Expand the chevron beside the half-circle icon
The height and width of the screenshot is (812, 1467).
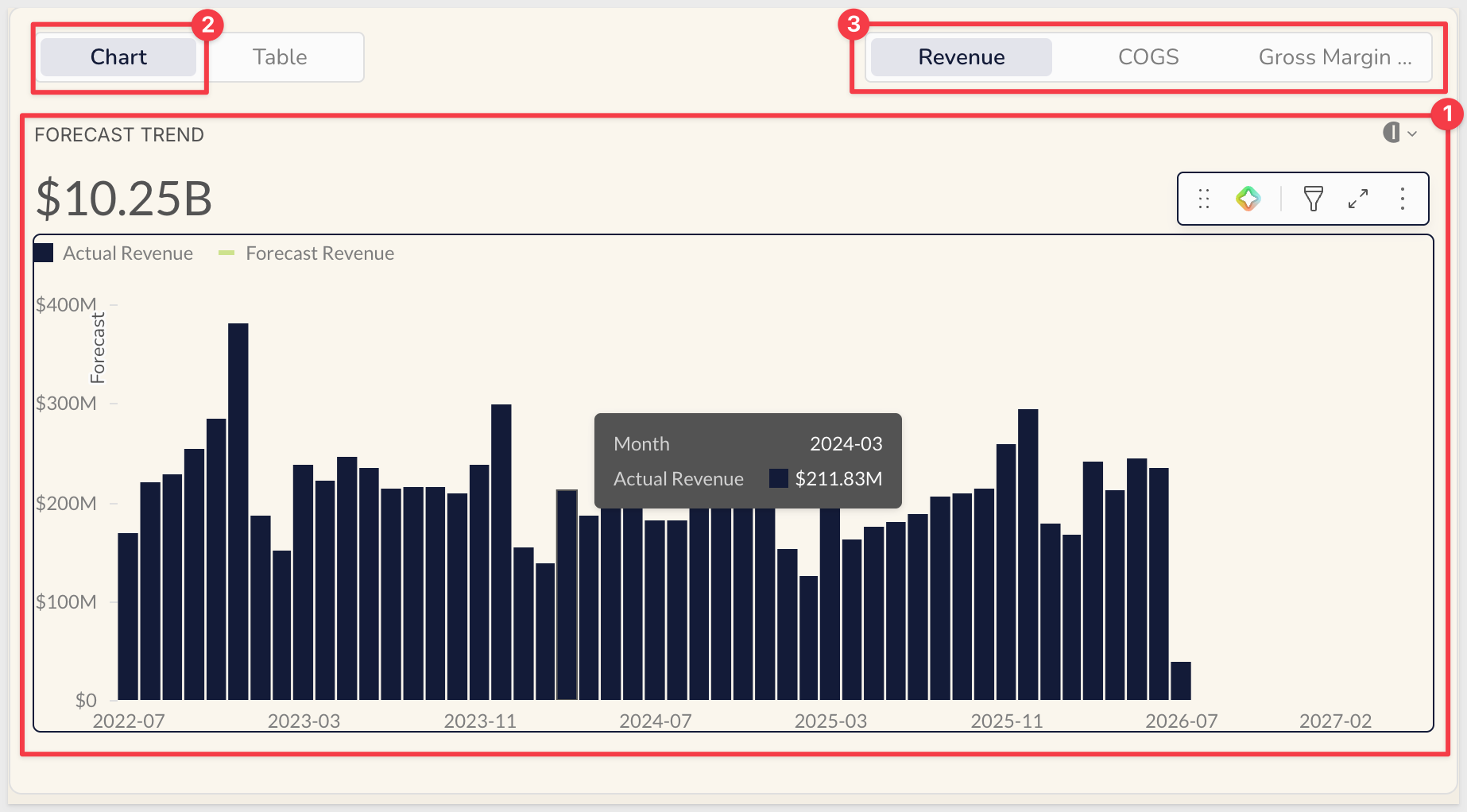[1412, 133]
